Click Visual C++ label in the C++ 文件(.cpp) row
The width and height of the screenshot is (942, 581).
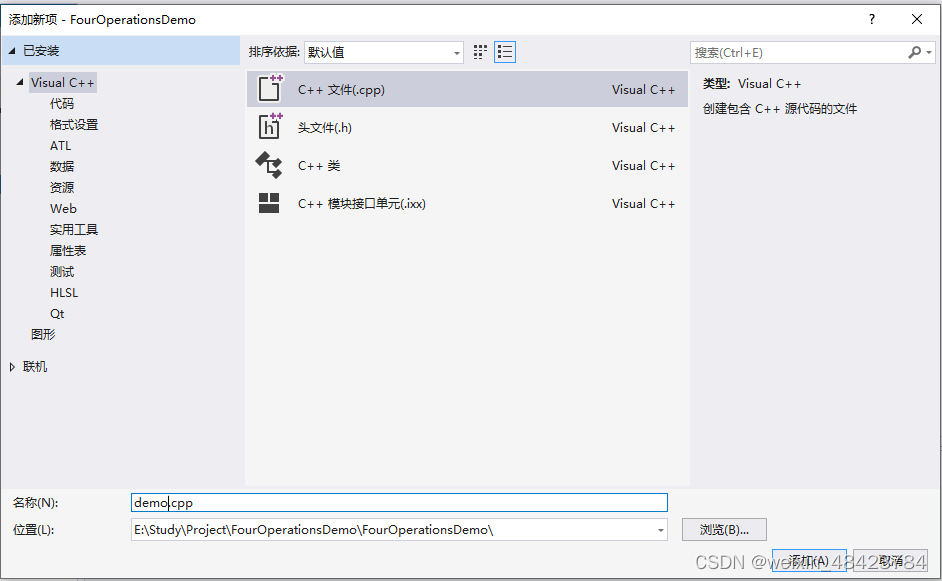click(643, 90)
